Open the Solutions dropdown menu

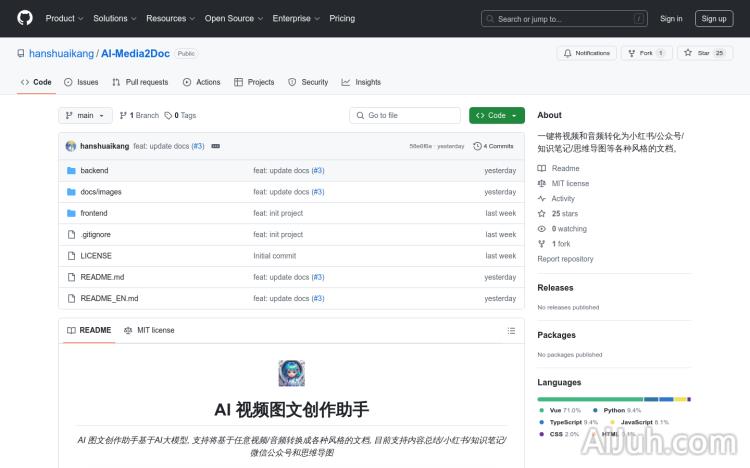(114, 18)
